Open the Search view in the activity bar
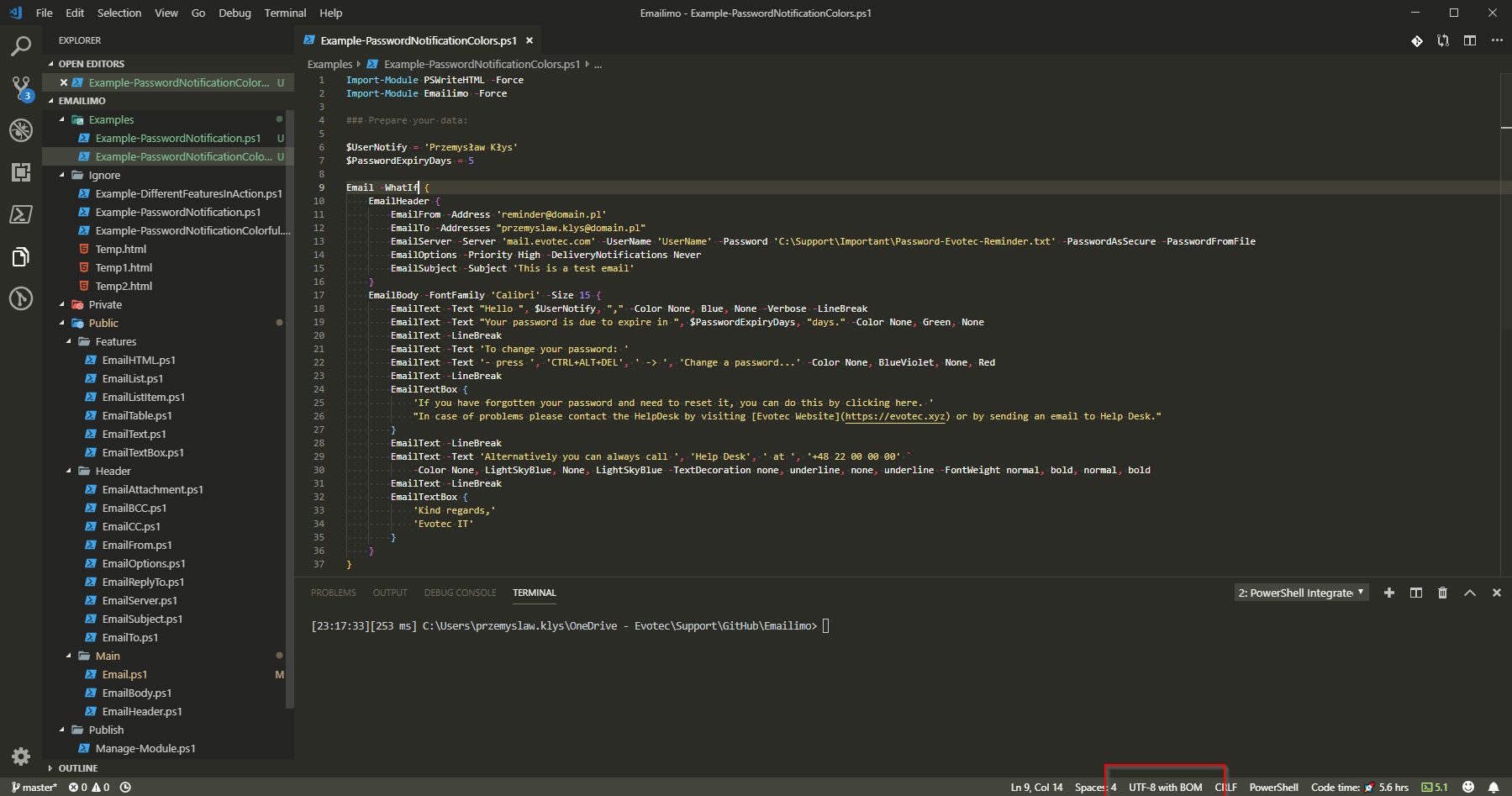The height and width of the screenshot is (796, 1512). [21, 46]
